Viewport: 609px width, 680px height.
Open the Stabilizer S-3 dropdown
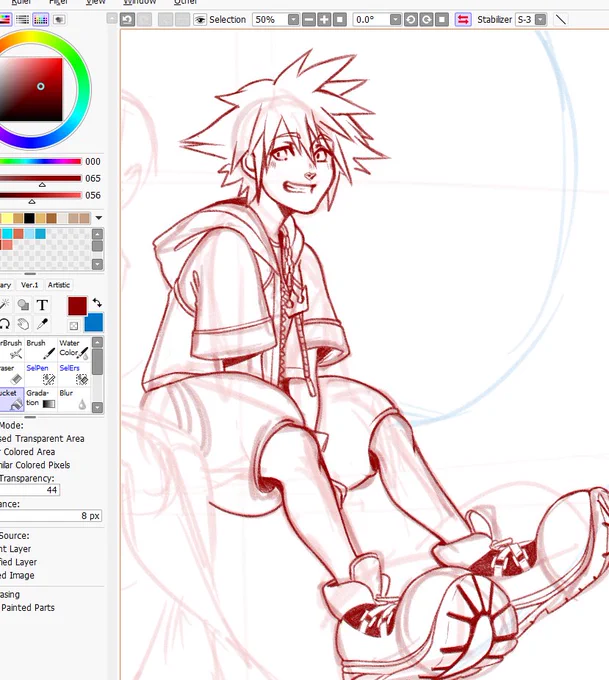(540, 20)
